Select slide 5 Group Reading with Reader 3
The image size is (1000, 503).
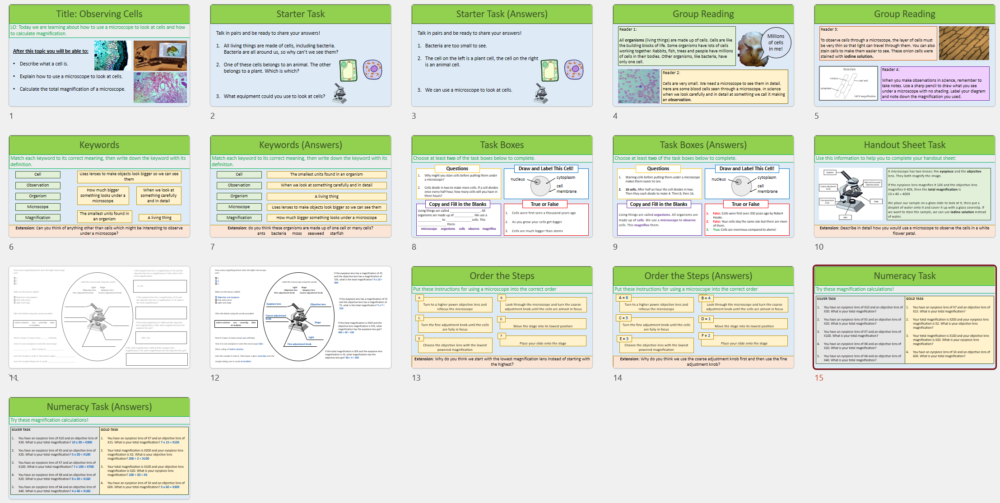coord(905,55)
